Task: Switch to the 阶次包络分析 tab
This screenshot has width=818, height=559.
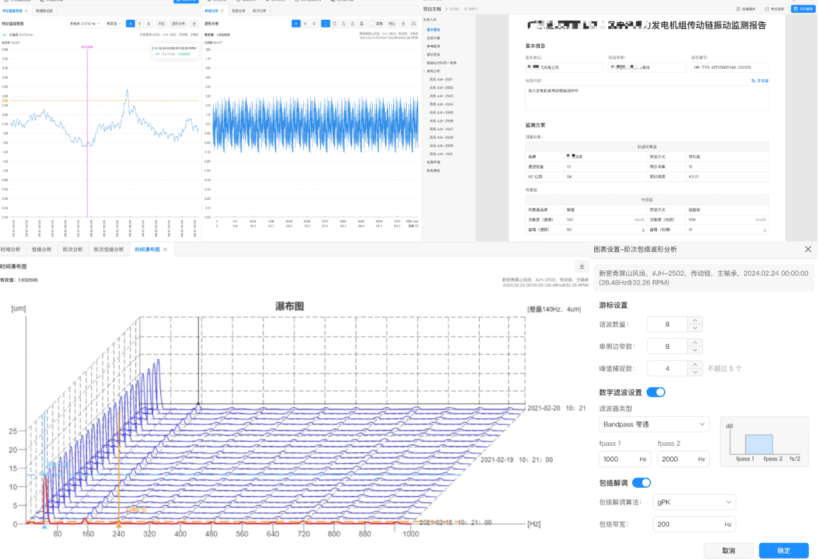Action: coord(108,249)
